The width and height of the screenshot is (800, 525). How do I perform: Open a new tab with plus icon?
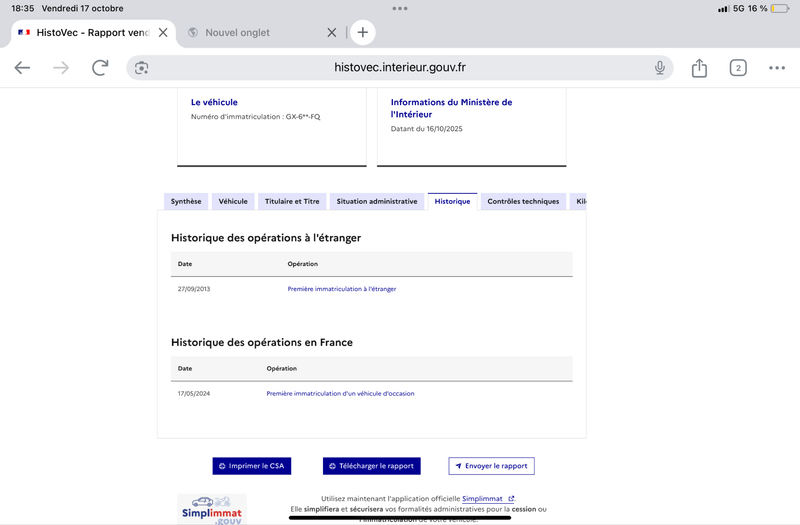pyautogui.click(x=362, y=32)
